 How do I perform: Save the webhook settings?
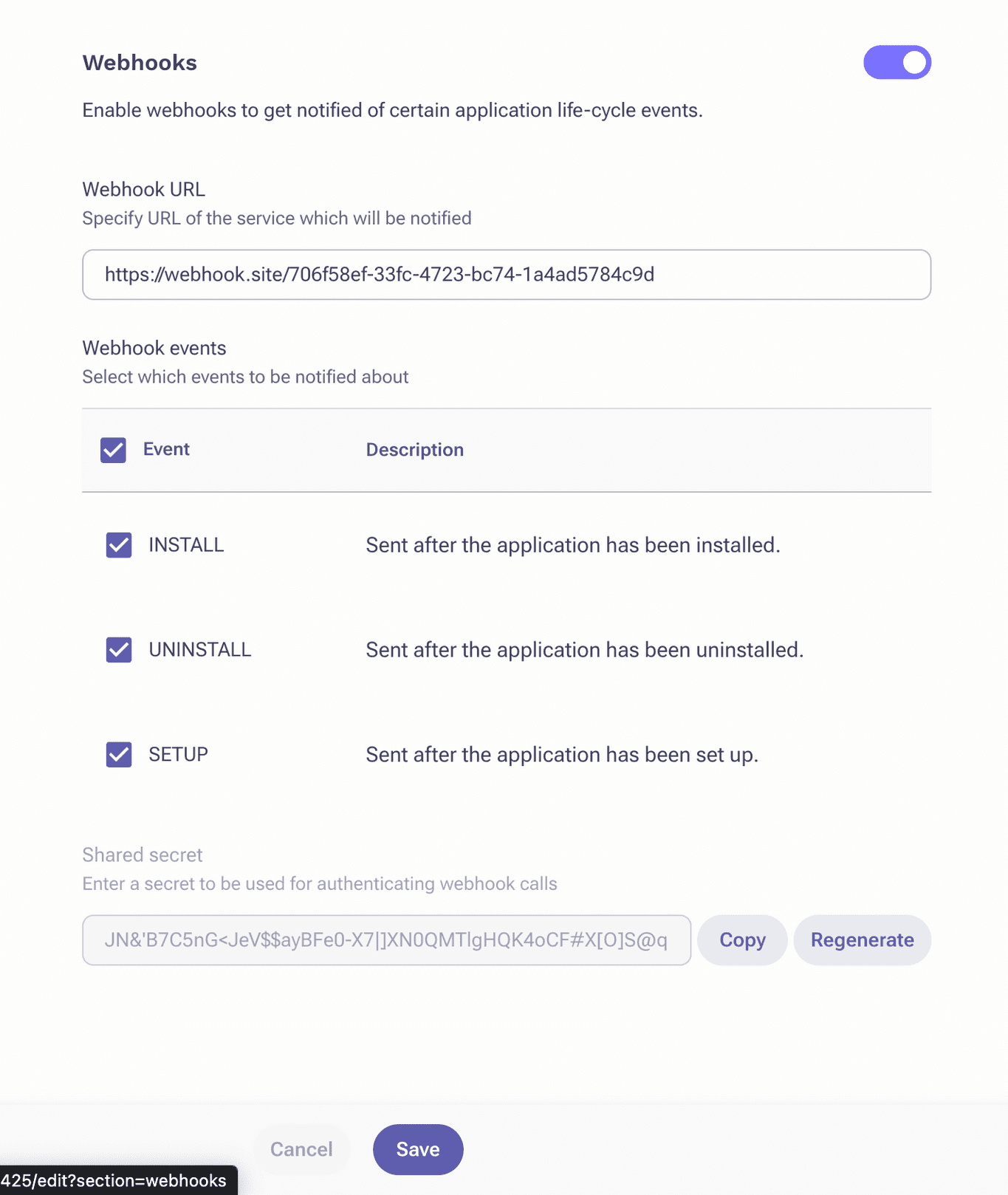tap(418, 1149)
